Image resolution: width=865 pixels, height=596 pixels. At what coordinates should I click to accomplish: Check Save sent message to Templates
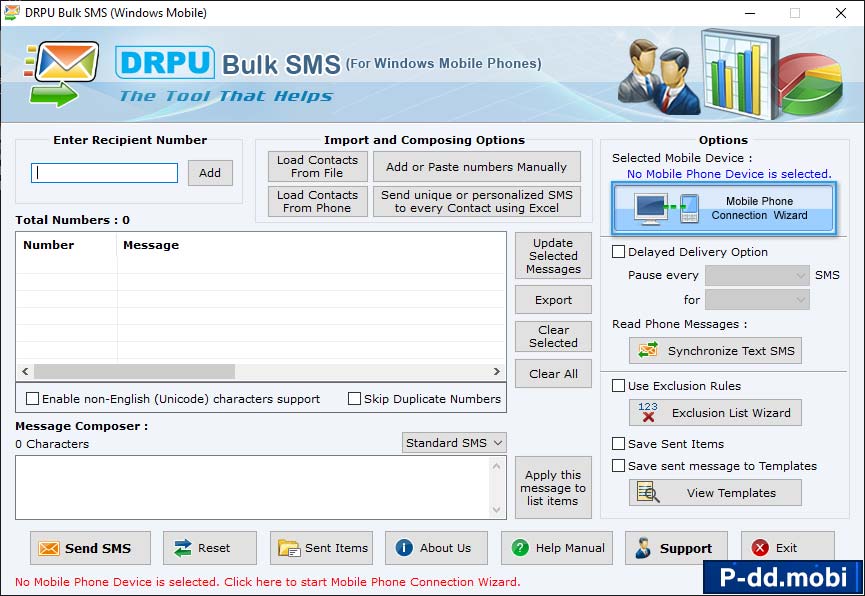click(x=618, y=466)
